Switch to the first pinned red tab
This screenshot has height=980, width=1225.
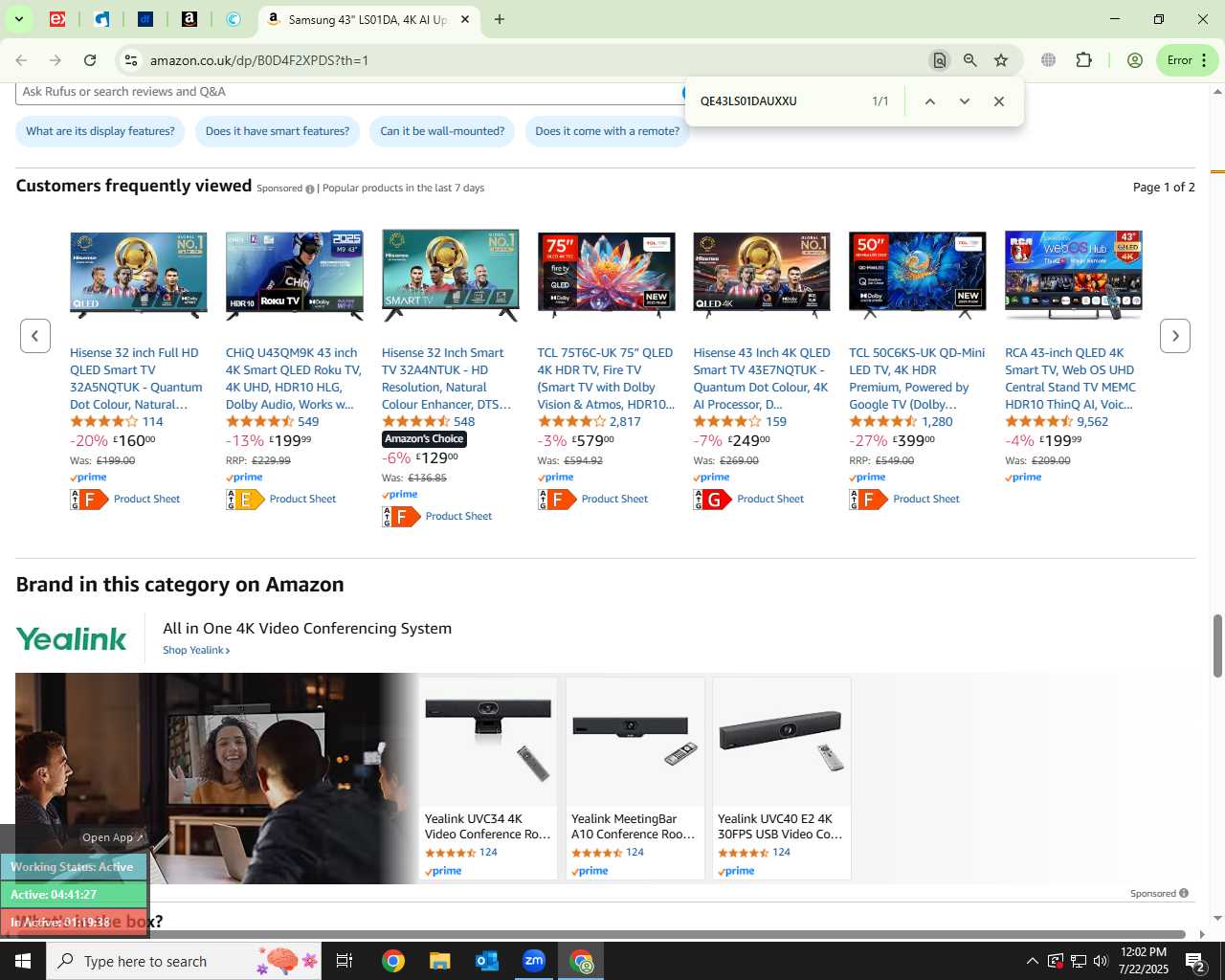pos(57,19)
